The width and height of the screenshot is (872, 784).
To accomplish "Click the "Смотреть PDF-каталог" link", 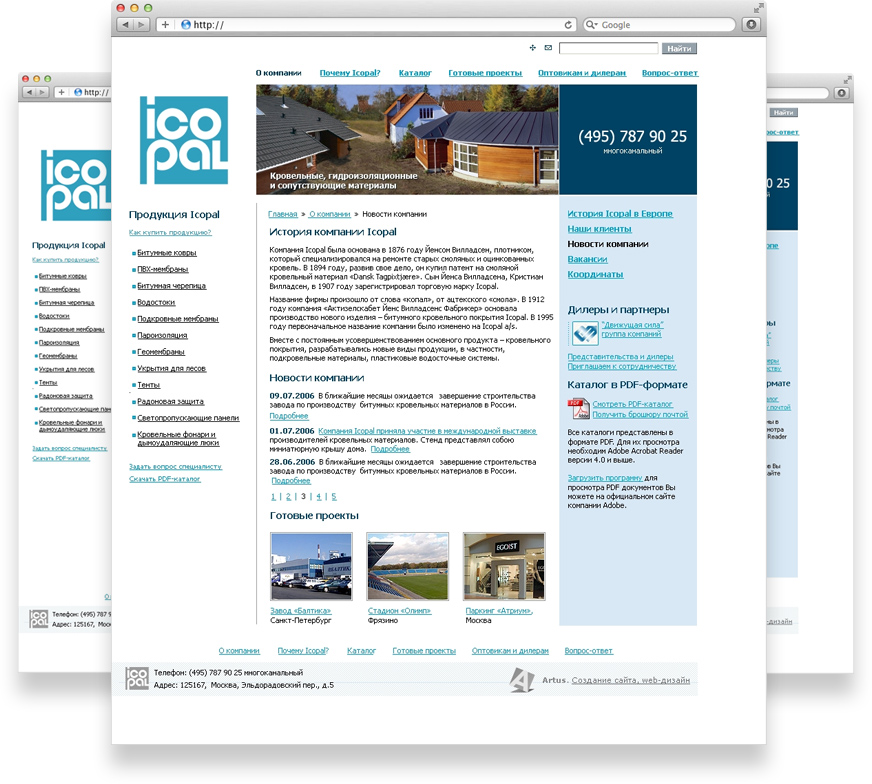I will point(633,404).
